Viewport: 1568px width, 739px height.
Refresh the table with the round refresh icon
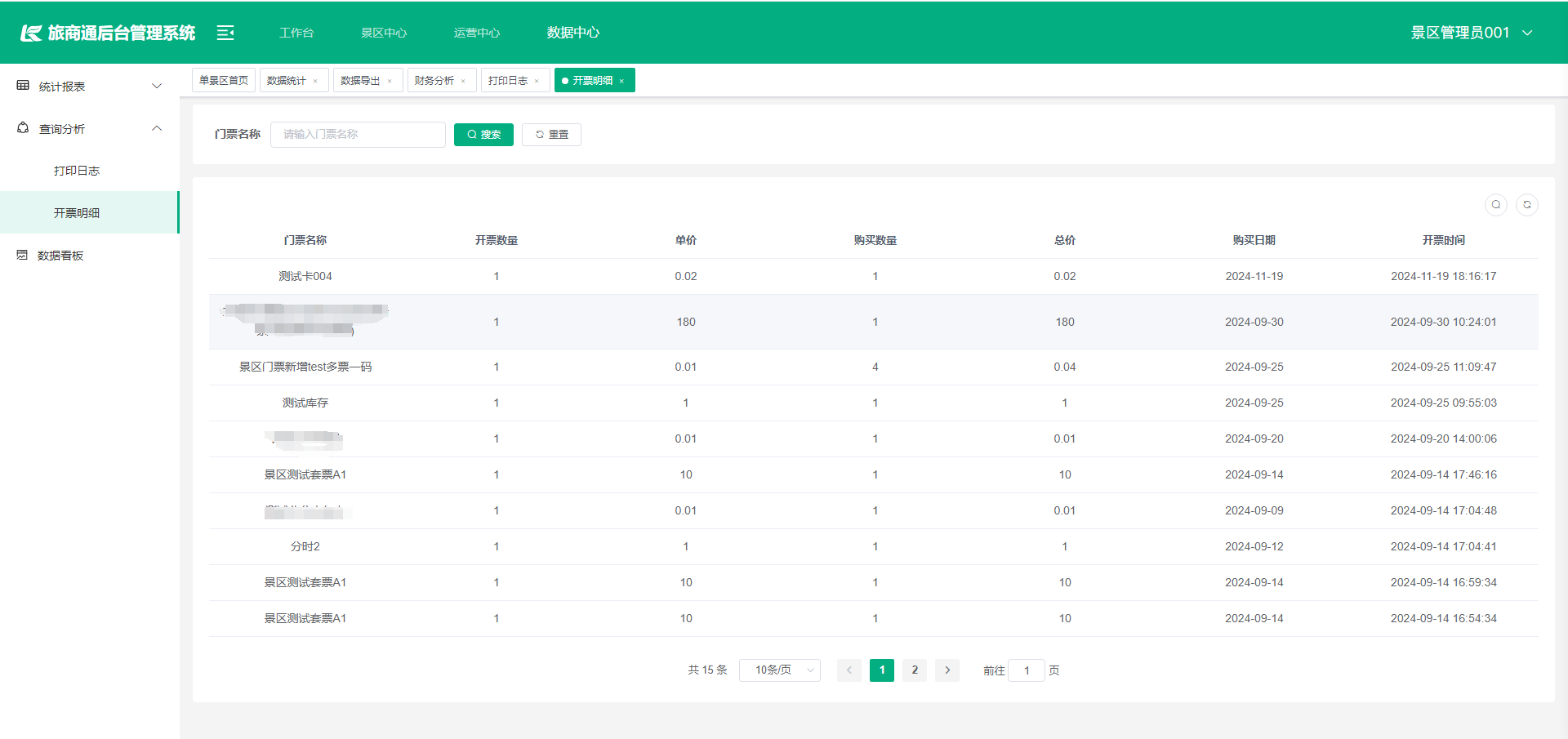click(1527, 205)
